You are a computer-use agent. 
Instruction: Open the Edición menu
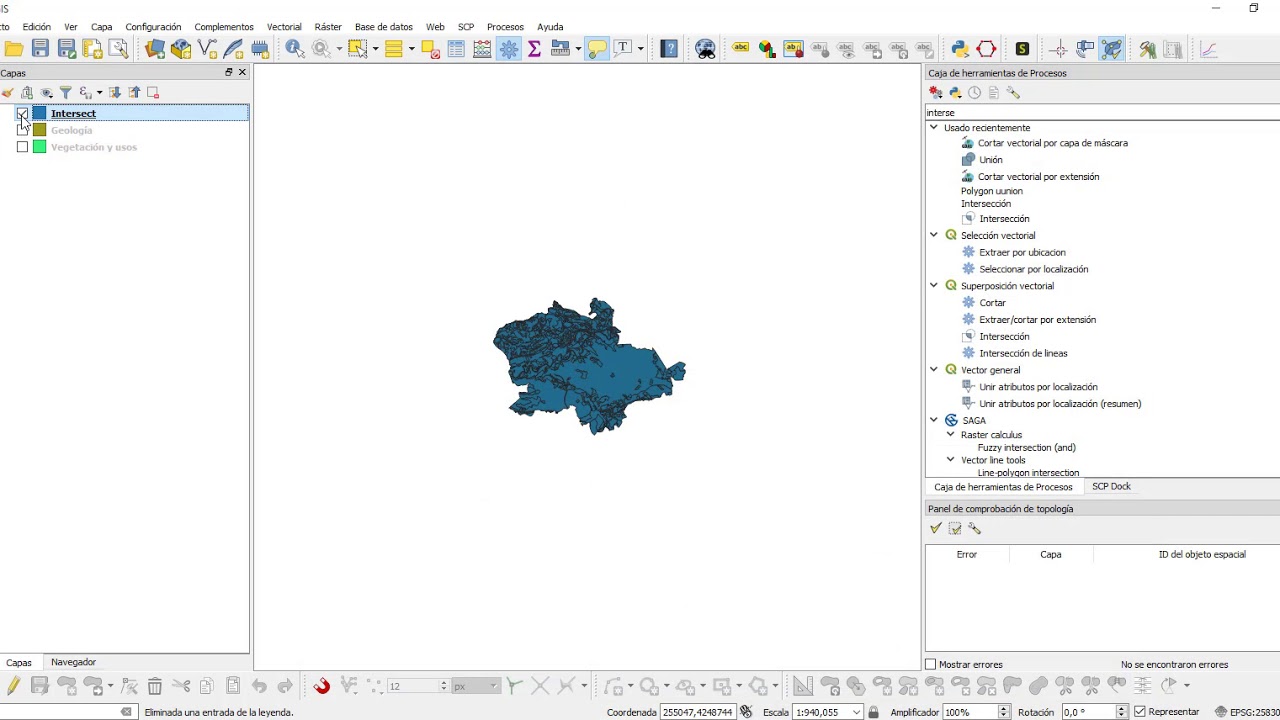(x=36, y=27)
